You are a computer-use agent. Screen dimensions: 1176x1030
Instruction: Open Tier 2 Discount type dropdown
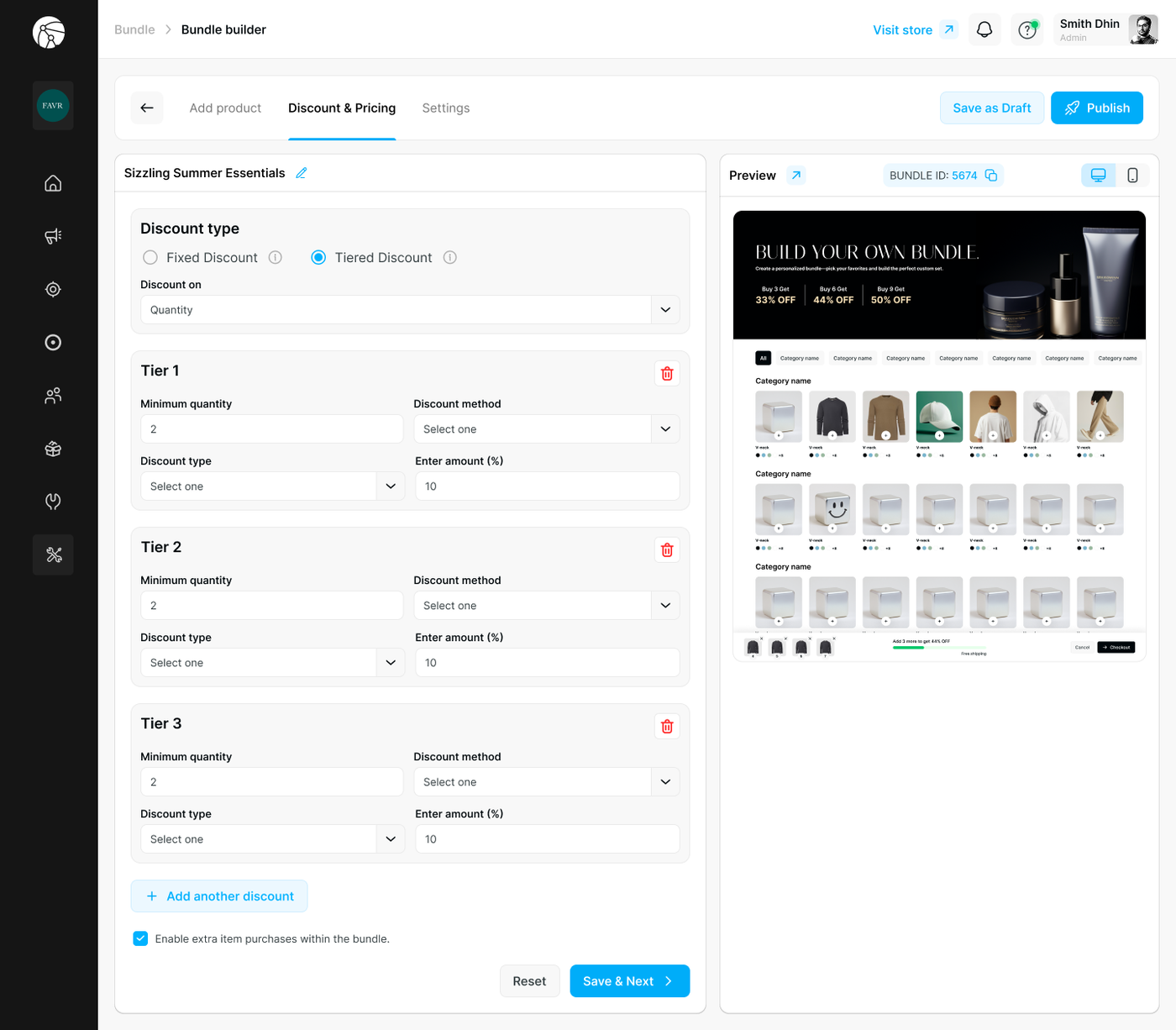272,662
